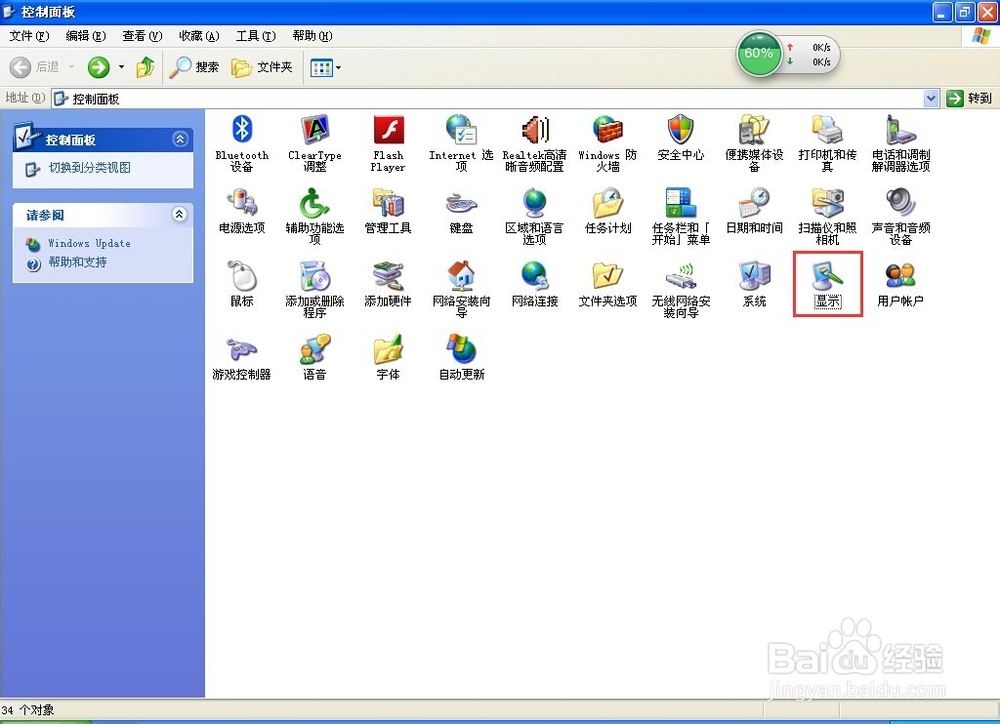Open the 查看(V) menu
The height and width of the screenshot is (724, 1000).
142,36
